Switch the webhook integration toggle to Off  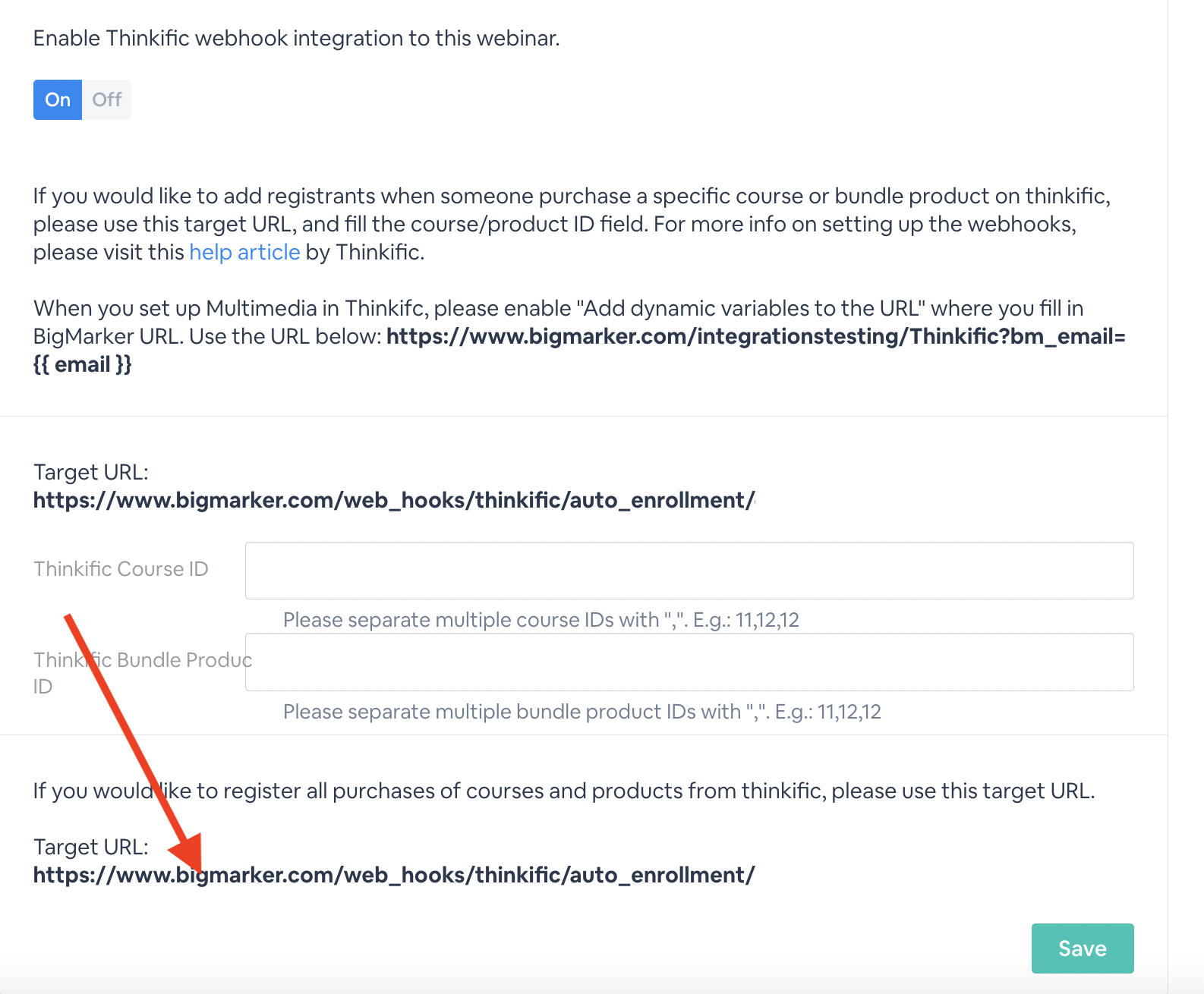107,99
